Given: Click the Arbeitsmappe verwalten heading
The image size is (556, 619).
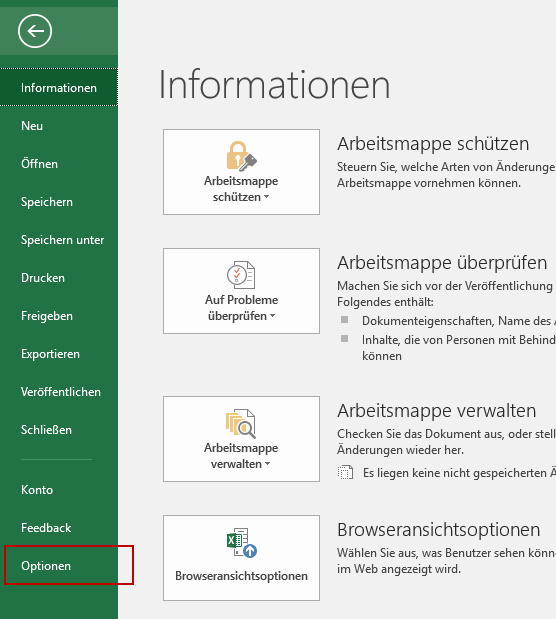Looking at the screenshot, I should pyautogui.click(x=436, y=411).
